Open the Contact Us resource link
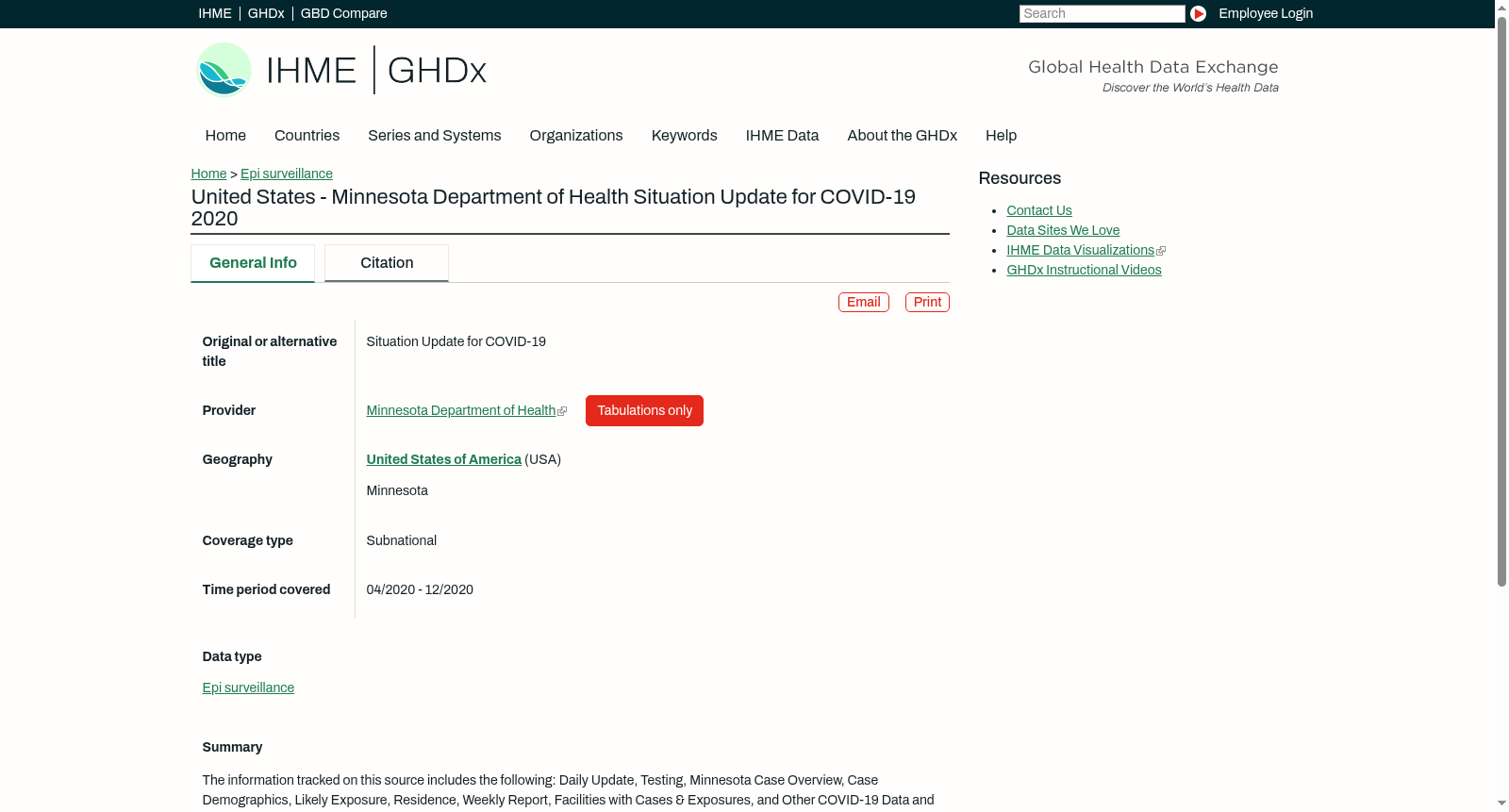Viewport: 1509px width, 812px height. (x=1039, y=210)
